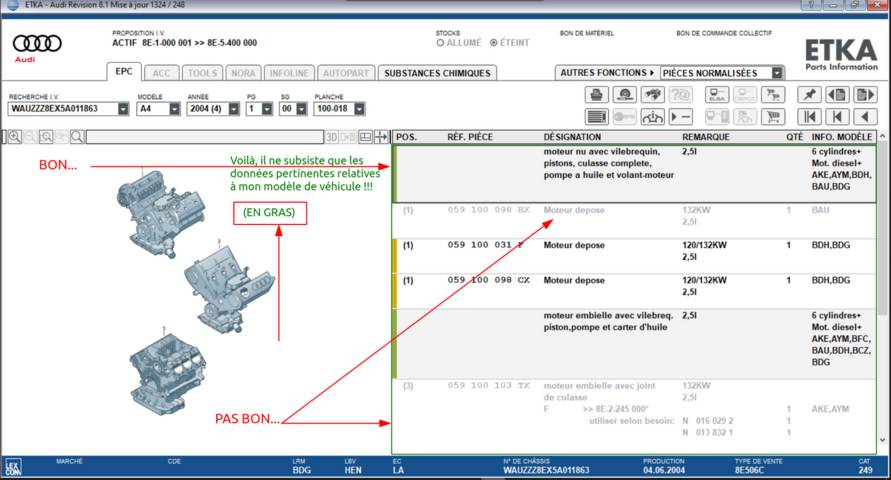Click the 'moteur embielle avec vilebreq.' heading row
Viewport: 891px width, 480px height.
635,344
